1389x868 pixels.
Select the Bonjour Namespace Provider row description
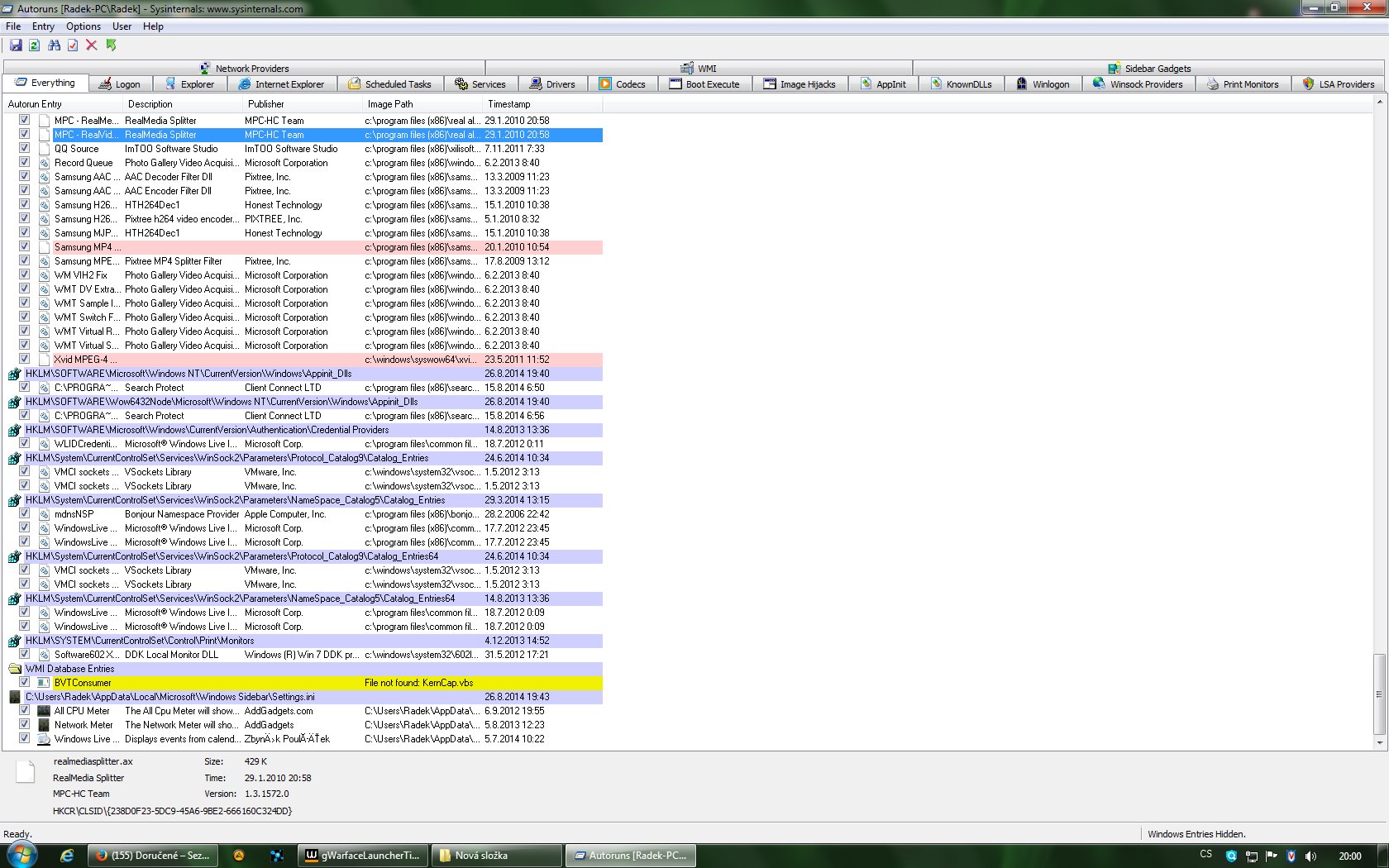(x=182, y=514)
